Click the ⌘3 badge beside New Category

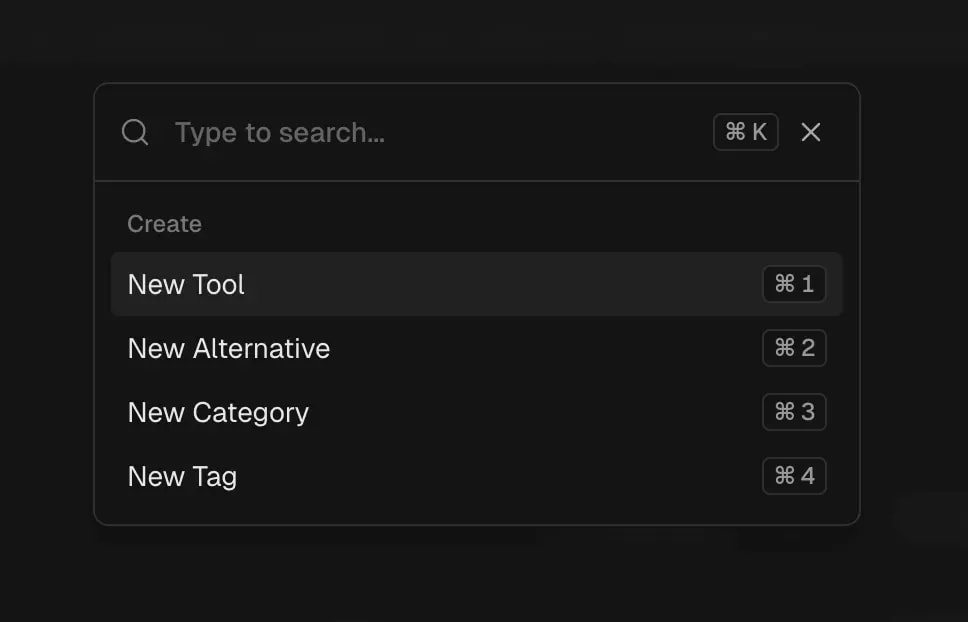794,412
